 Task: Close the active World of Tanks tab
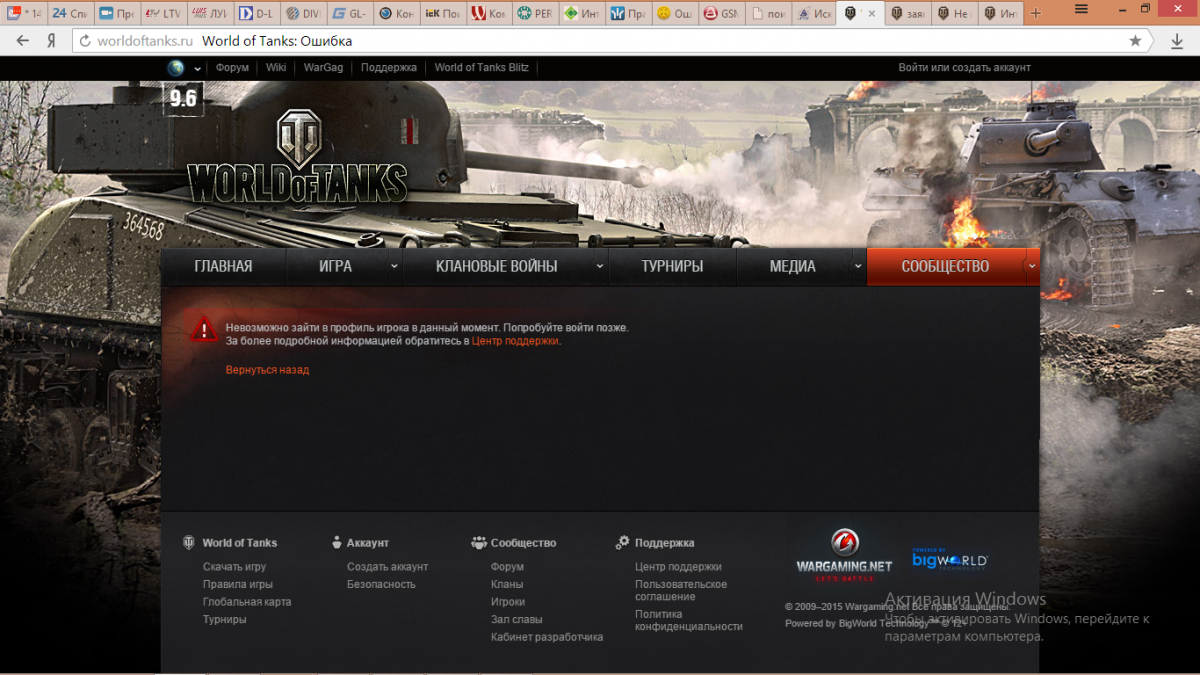pos(873,14)
